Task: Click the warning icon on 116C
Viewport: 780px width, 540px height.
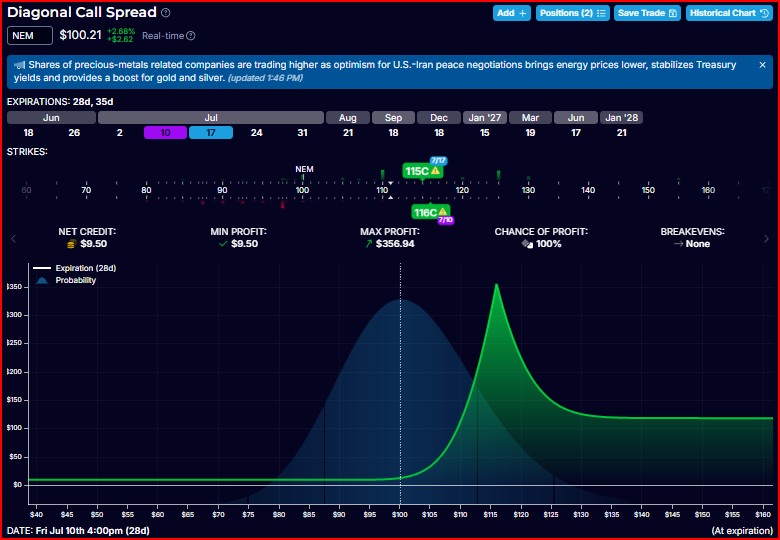Action: (443, 212)
